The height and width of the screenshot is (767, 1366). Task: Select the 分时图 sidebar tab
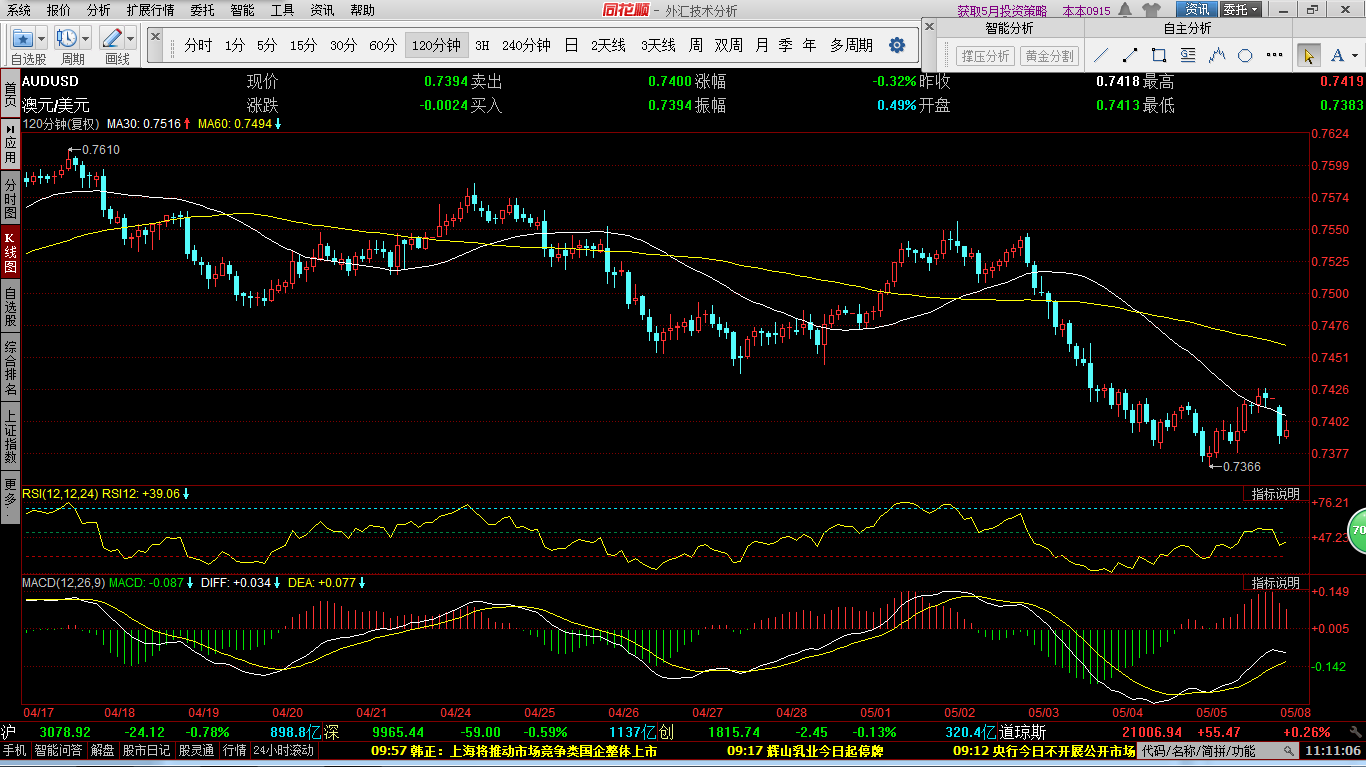pyautogui.click(x=10, y=198)
